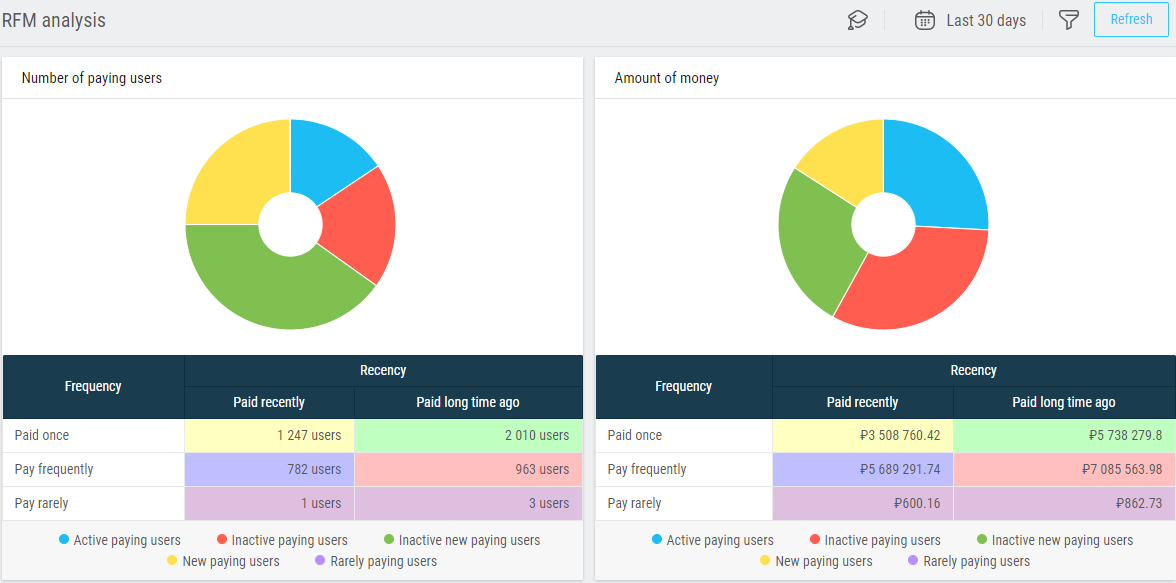Select the 782 users blue cell
Screen dimensions: 1176x583
269,470
